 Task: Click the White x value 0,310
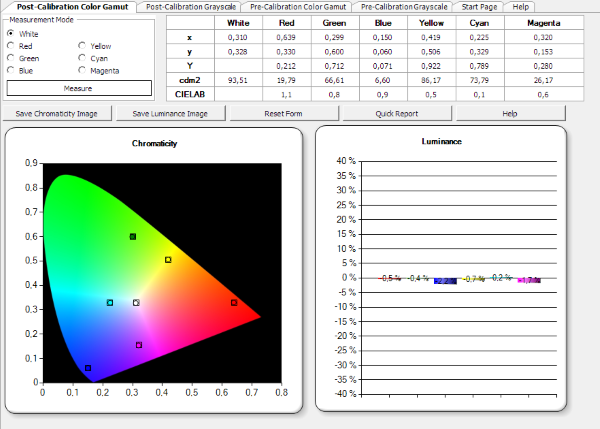point(238,38)
